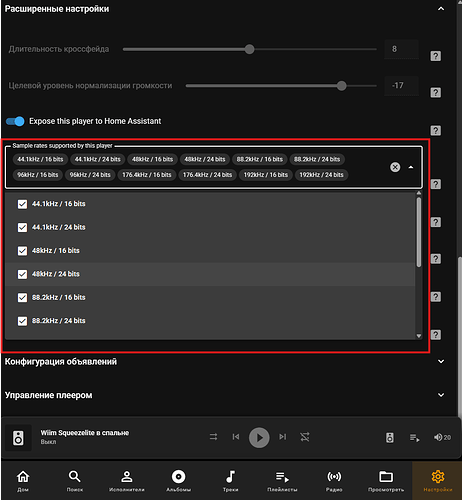Uncheck the 44.1kHz / 16 bits option
Image resolution: width=462 pixels, height=500 pixels.
(22, 204)
